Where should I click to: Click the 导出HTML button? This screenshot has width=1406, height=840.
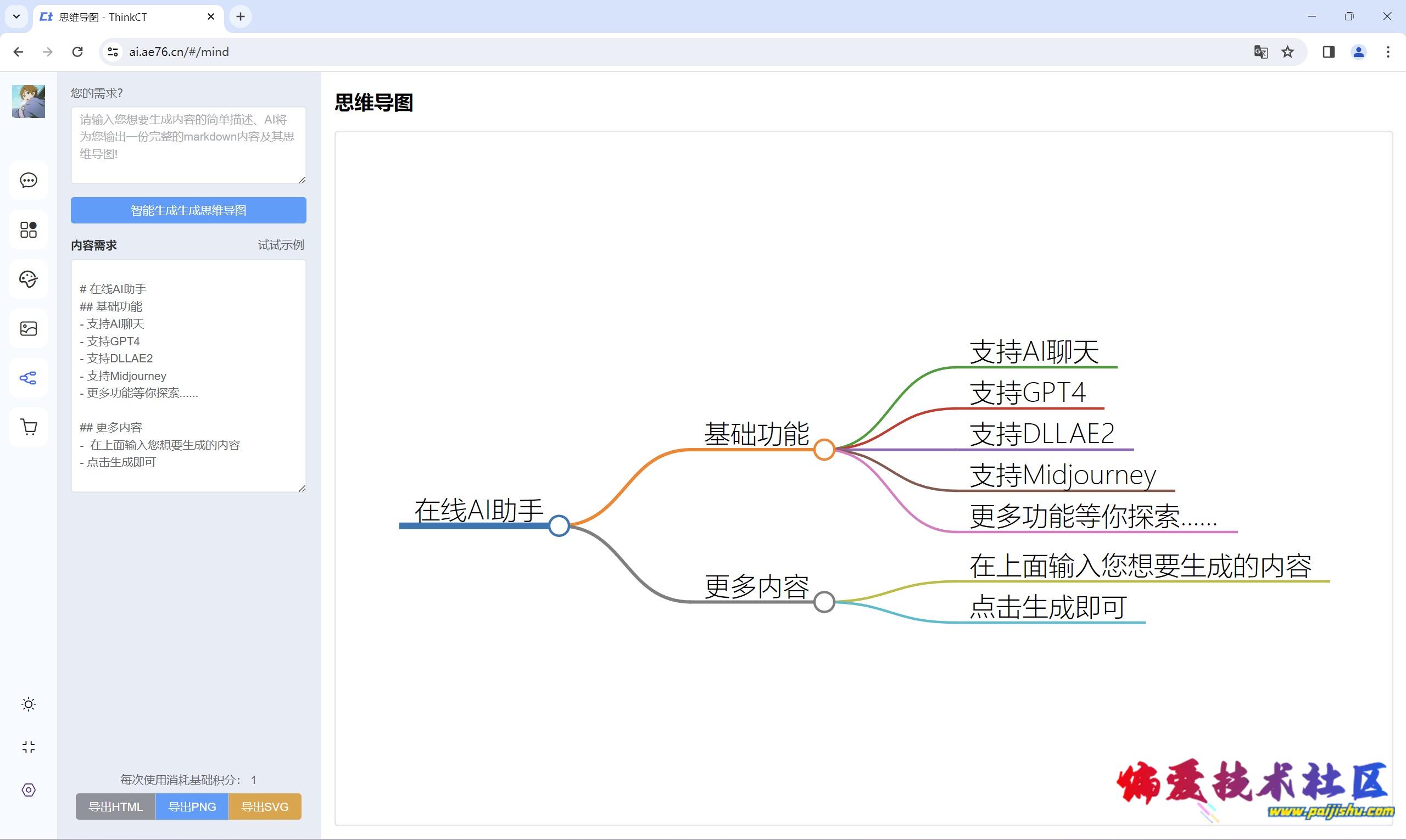[x=115, y=807]
